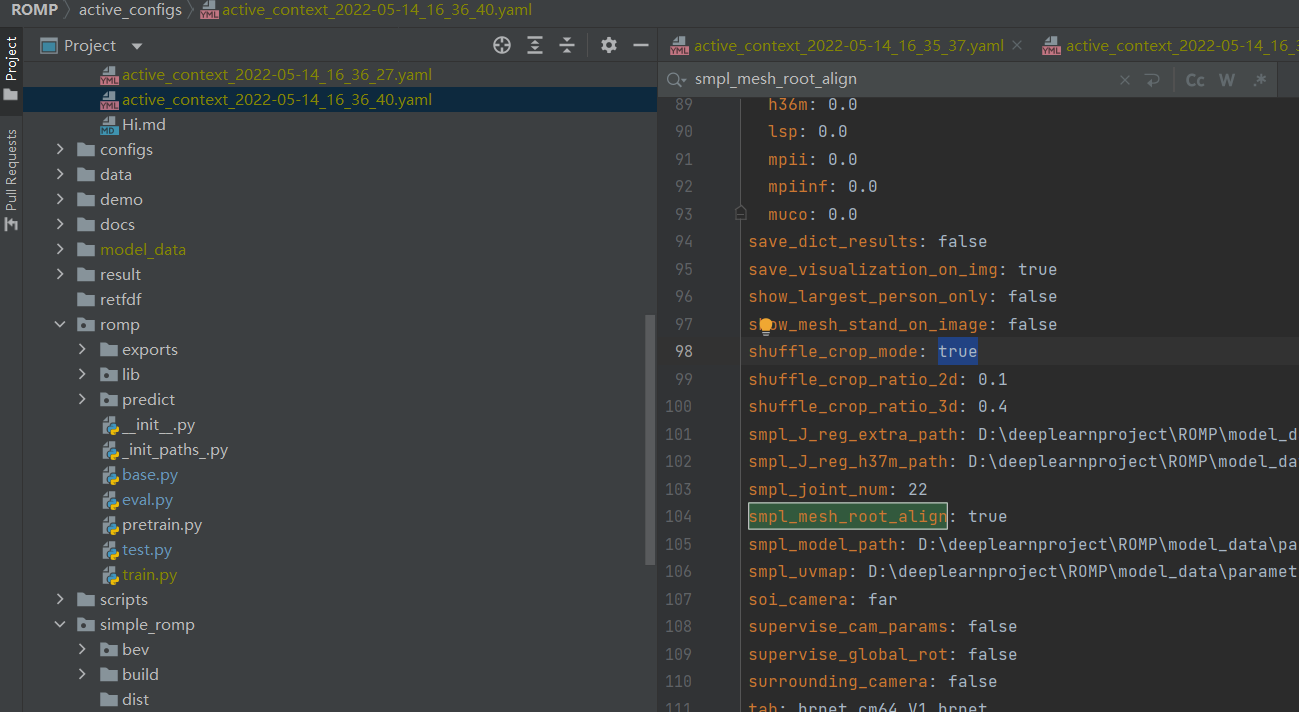Click the new-line arrow button in search
The image size is (1299, 712).
point(1153,79)
